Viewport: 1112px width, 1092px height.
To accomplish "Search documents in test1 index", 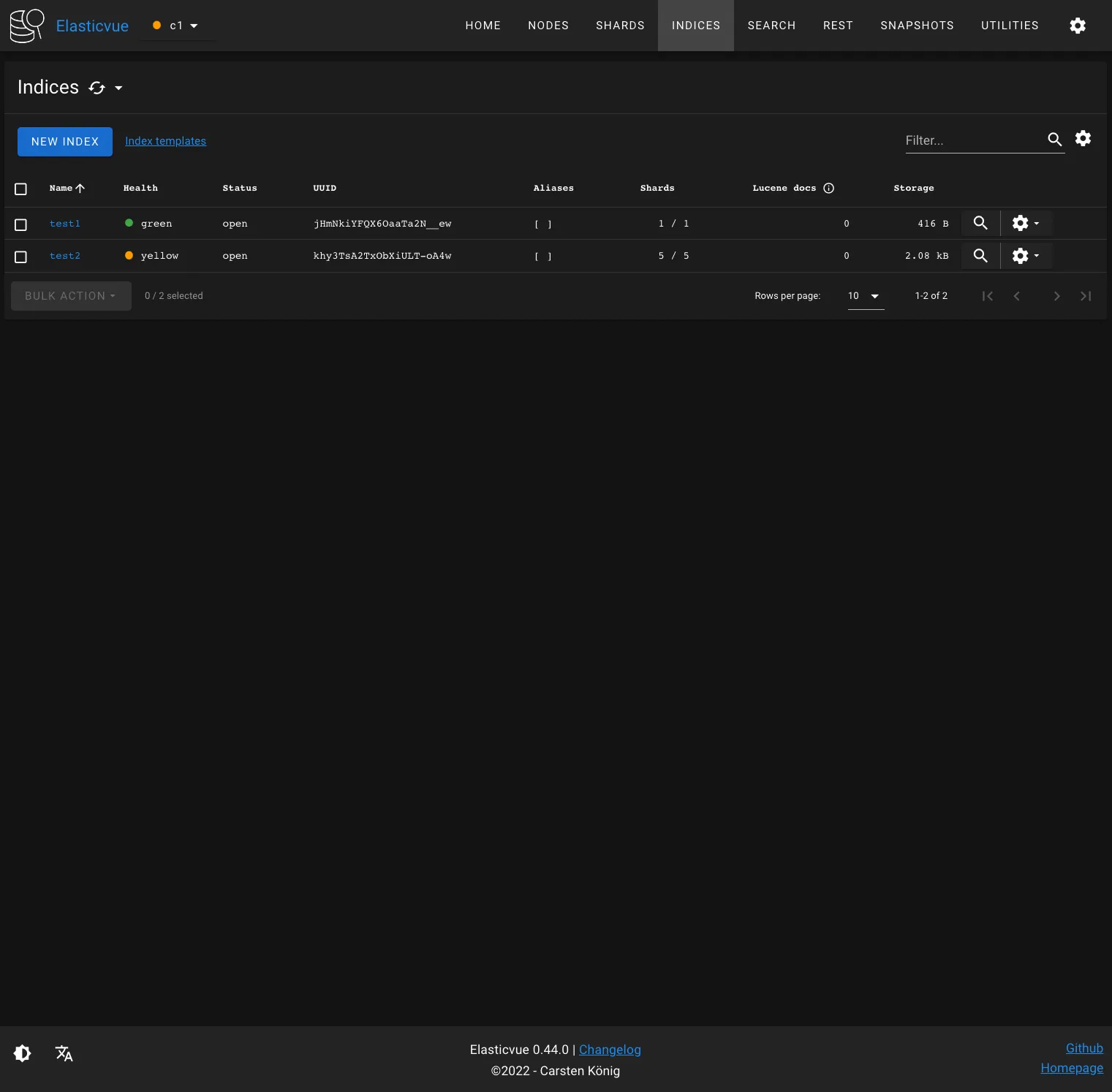I will tap(980, 223).
